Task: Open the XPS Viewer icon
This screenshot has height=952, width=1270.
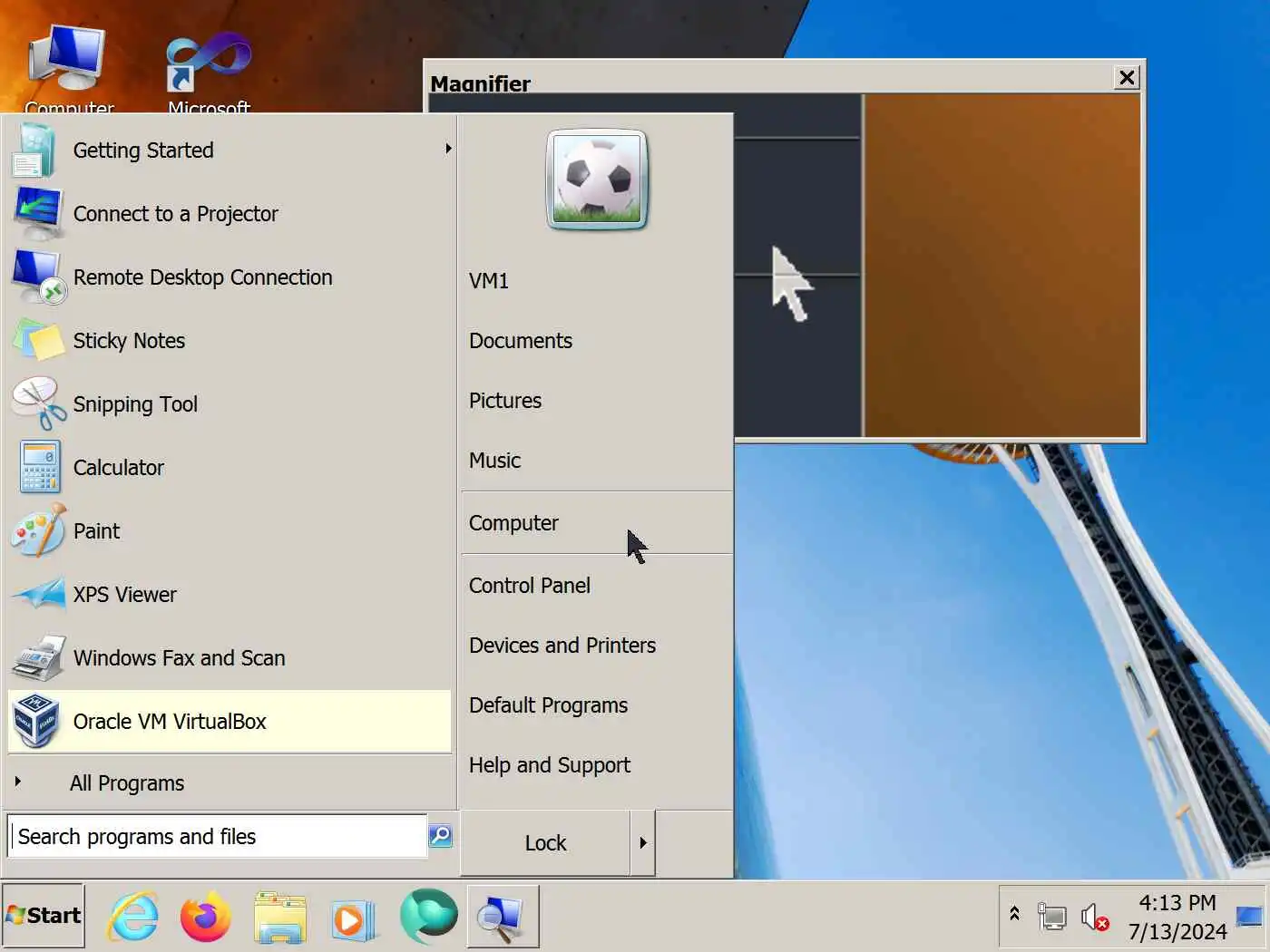Action: pos(38,595)
